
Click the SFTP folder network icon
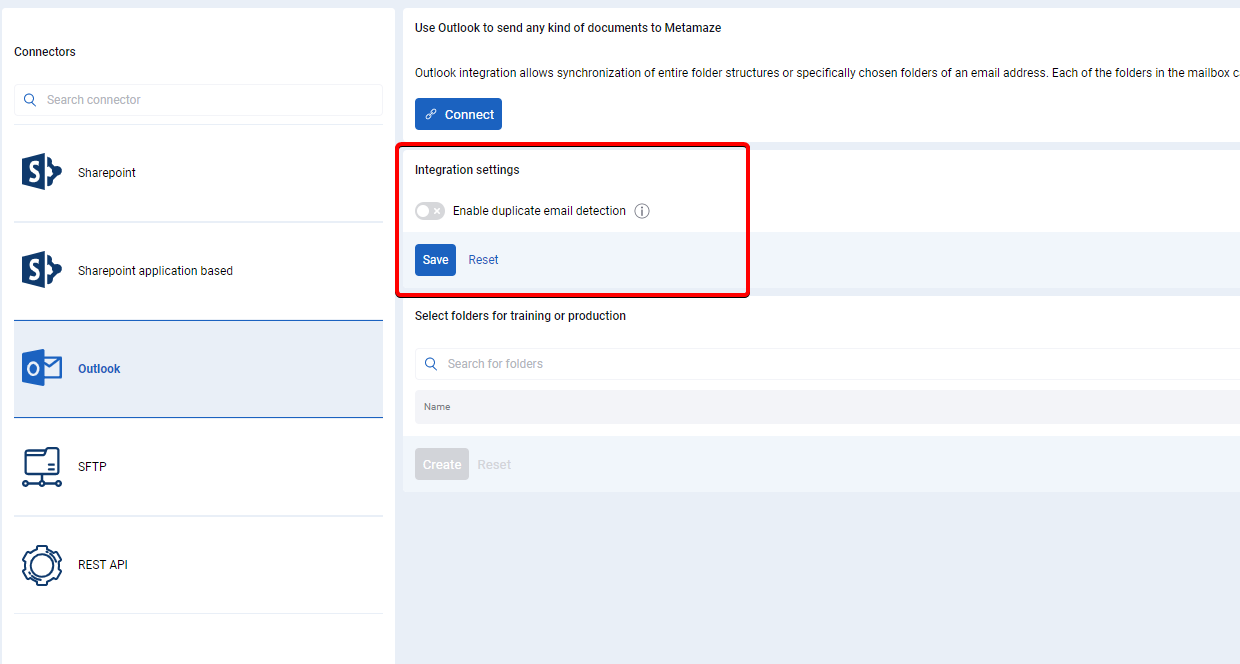[x=42, y=466]
